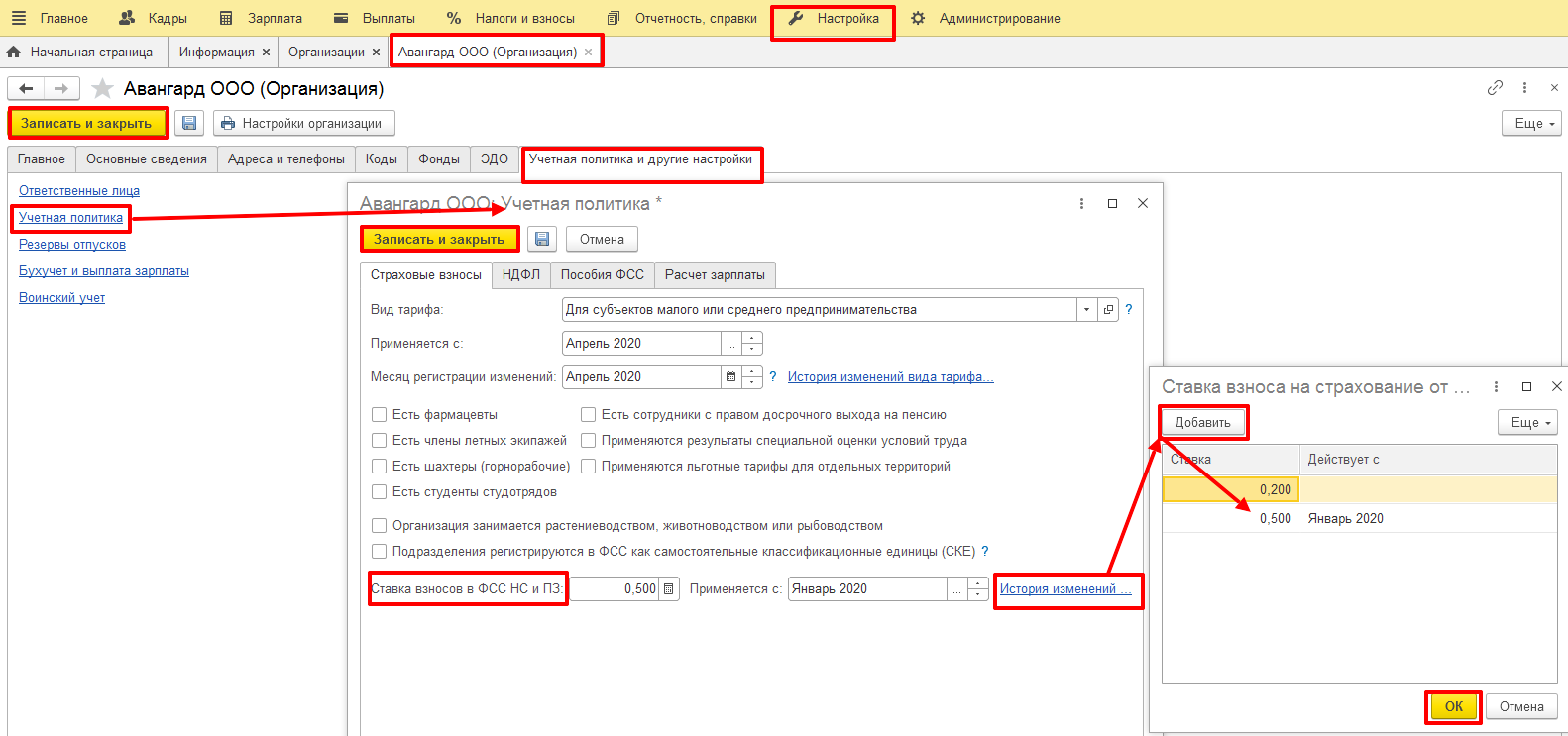The width and height of the screenshot is (1568, 736).
Task: Follow the История изменений вида тарифа link
Action: pos(890,377)
